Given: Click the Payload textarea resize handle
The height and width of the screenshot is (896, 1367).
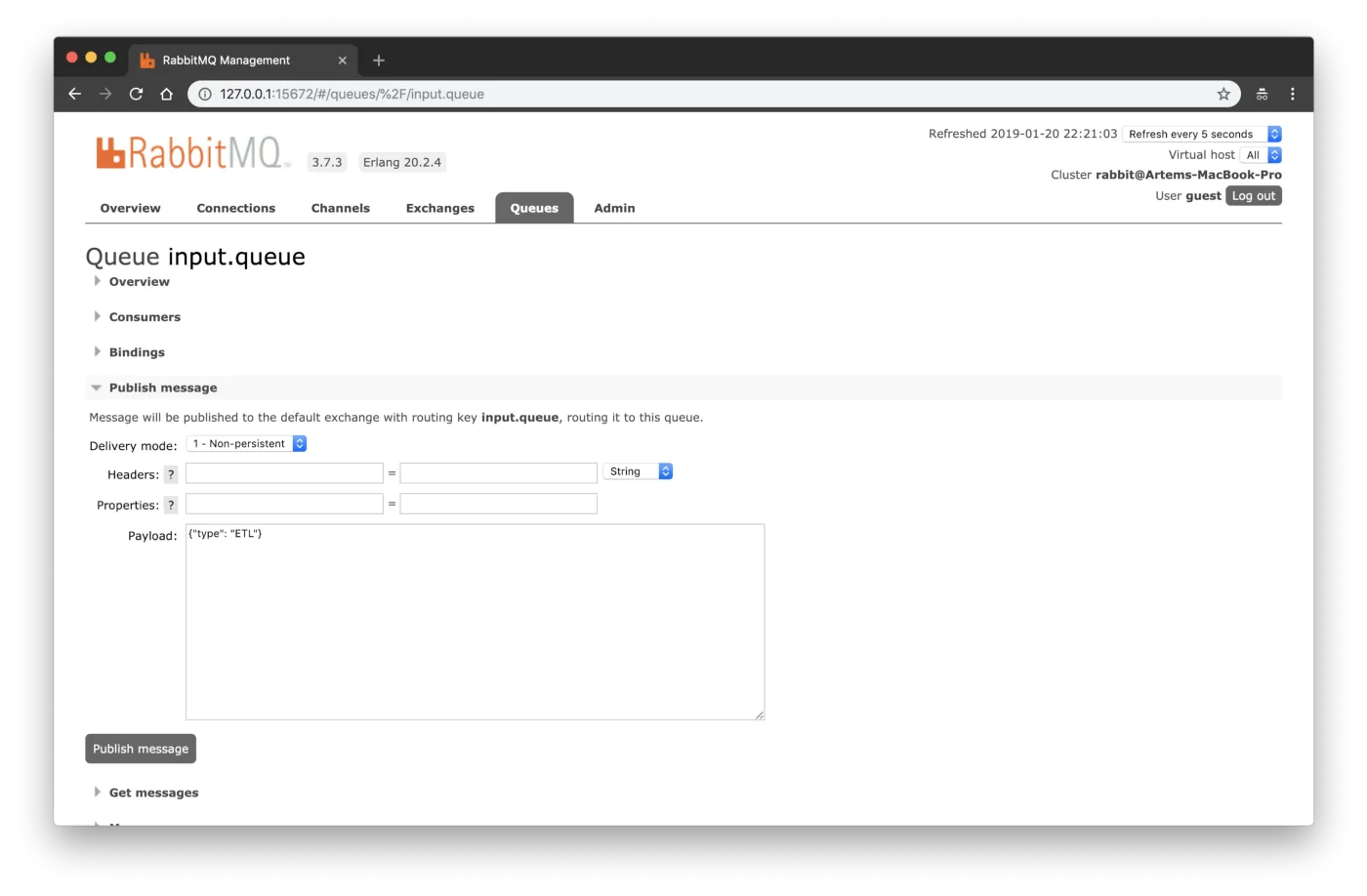Looking at the screenshot, I should [x=759, y=714].
